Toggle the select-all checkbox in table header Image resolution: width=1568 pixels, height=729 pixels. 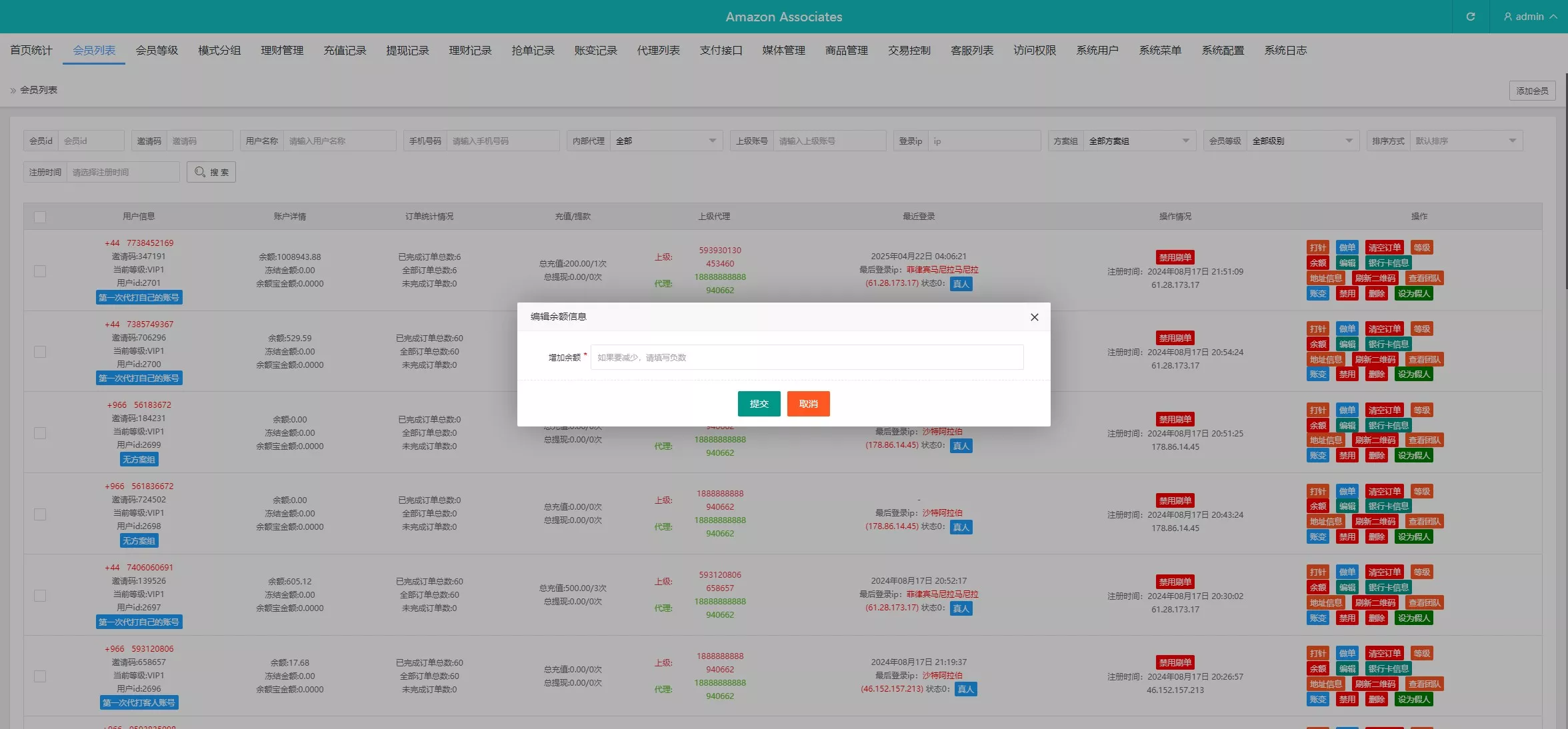tap(40, 217)
